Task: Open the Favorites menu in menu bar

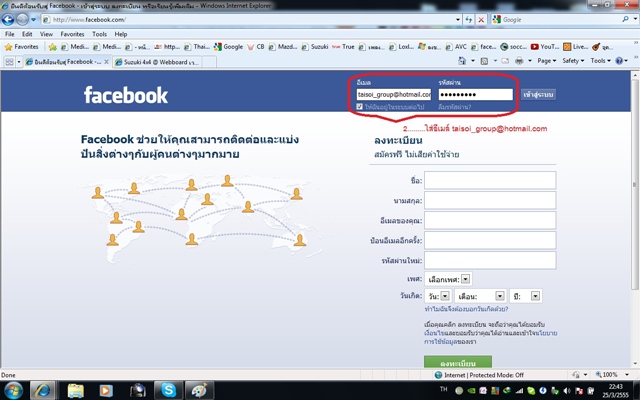Action: (71, 33)
